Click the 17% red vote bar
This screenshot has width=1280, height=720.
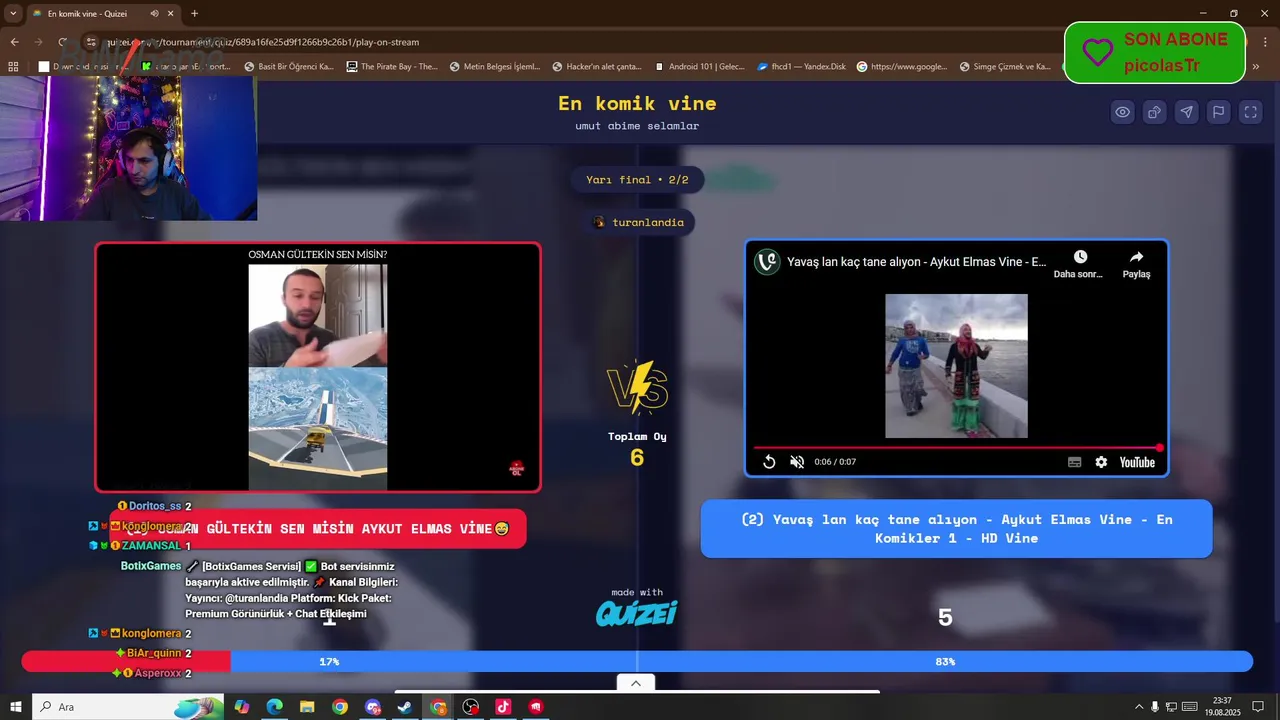tap(126, 662)
